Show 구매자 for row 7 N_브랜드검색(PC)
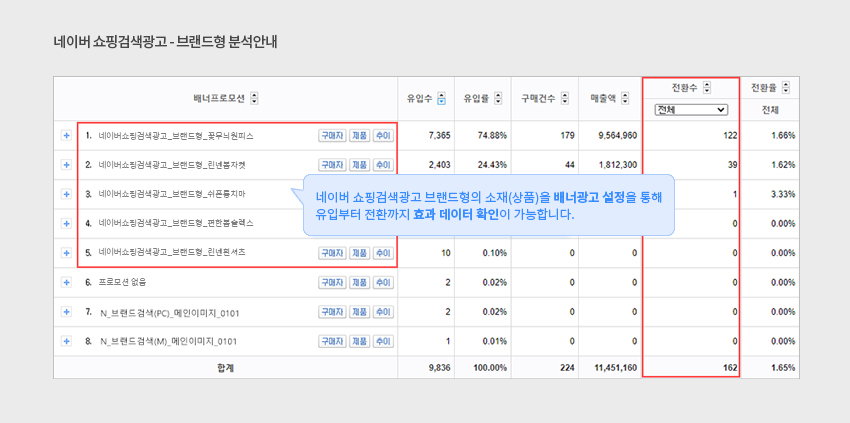Viewport: 850px width, 423px height. coord(332,312)
